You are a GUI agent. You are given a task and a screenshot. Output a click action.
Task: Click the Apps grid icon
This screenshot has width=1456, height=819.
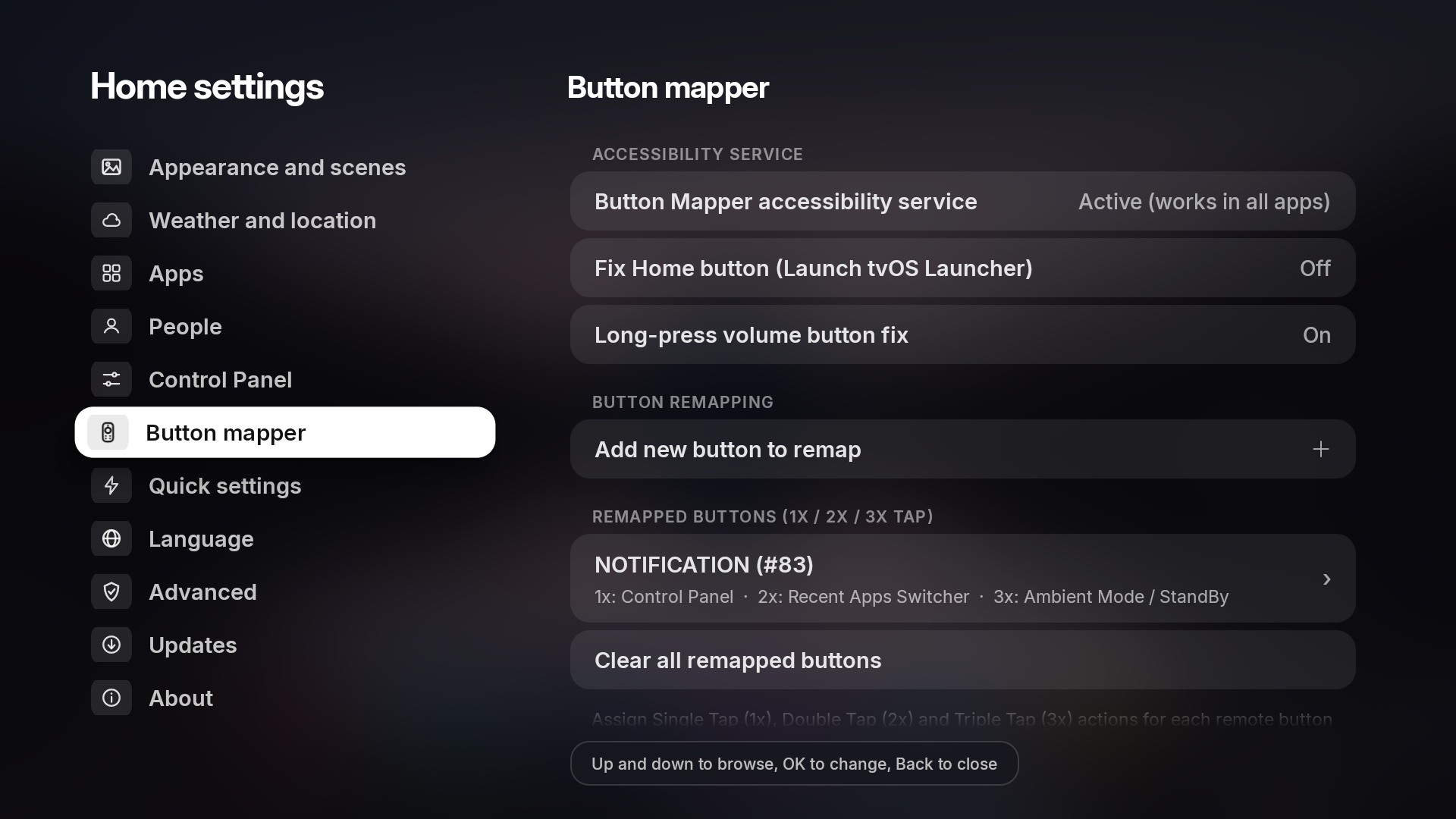111,273
